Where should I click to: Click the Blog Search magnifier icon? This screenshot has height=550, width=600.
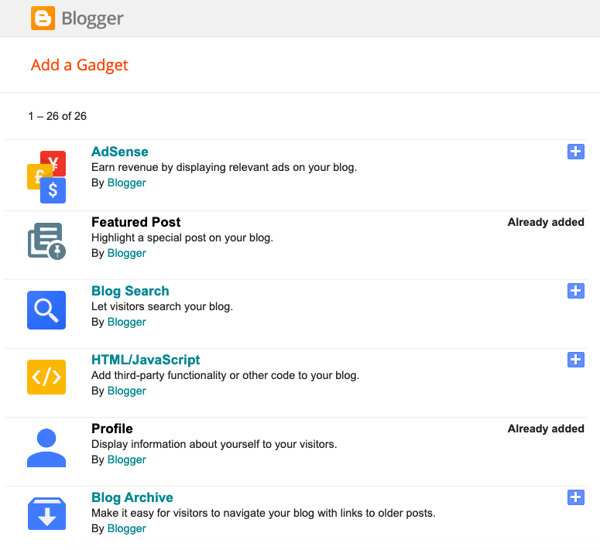click(x=46, y=310)
